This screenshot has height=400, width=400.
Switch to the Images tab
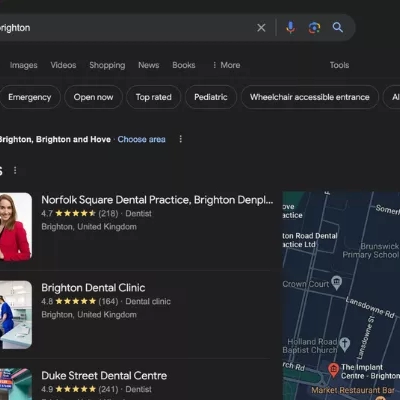coord(23,65)
